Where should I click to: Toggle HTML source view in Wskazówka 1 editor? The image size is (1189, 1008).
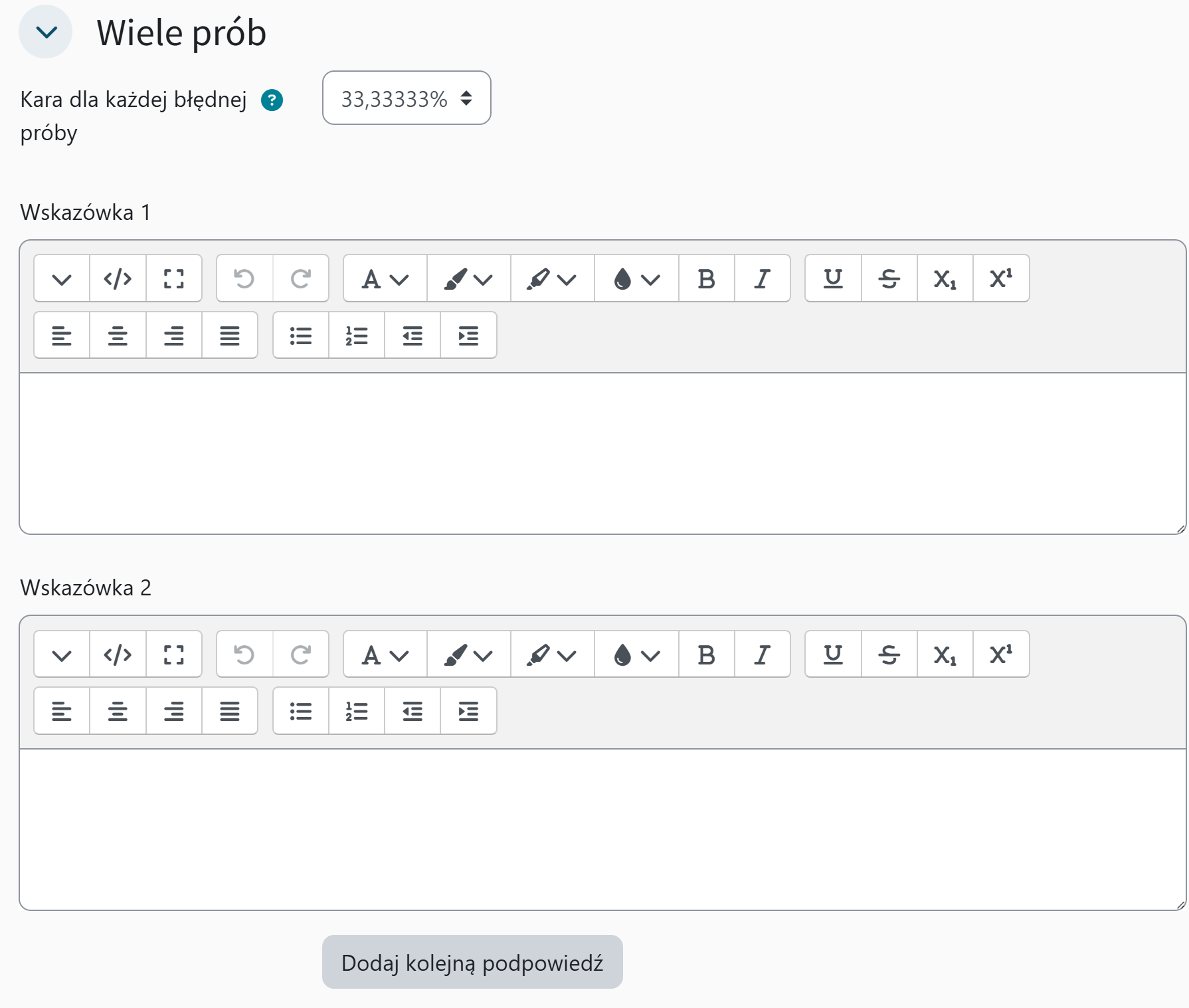[118, 278]
